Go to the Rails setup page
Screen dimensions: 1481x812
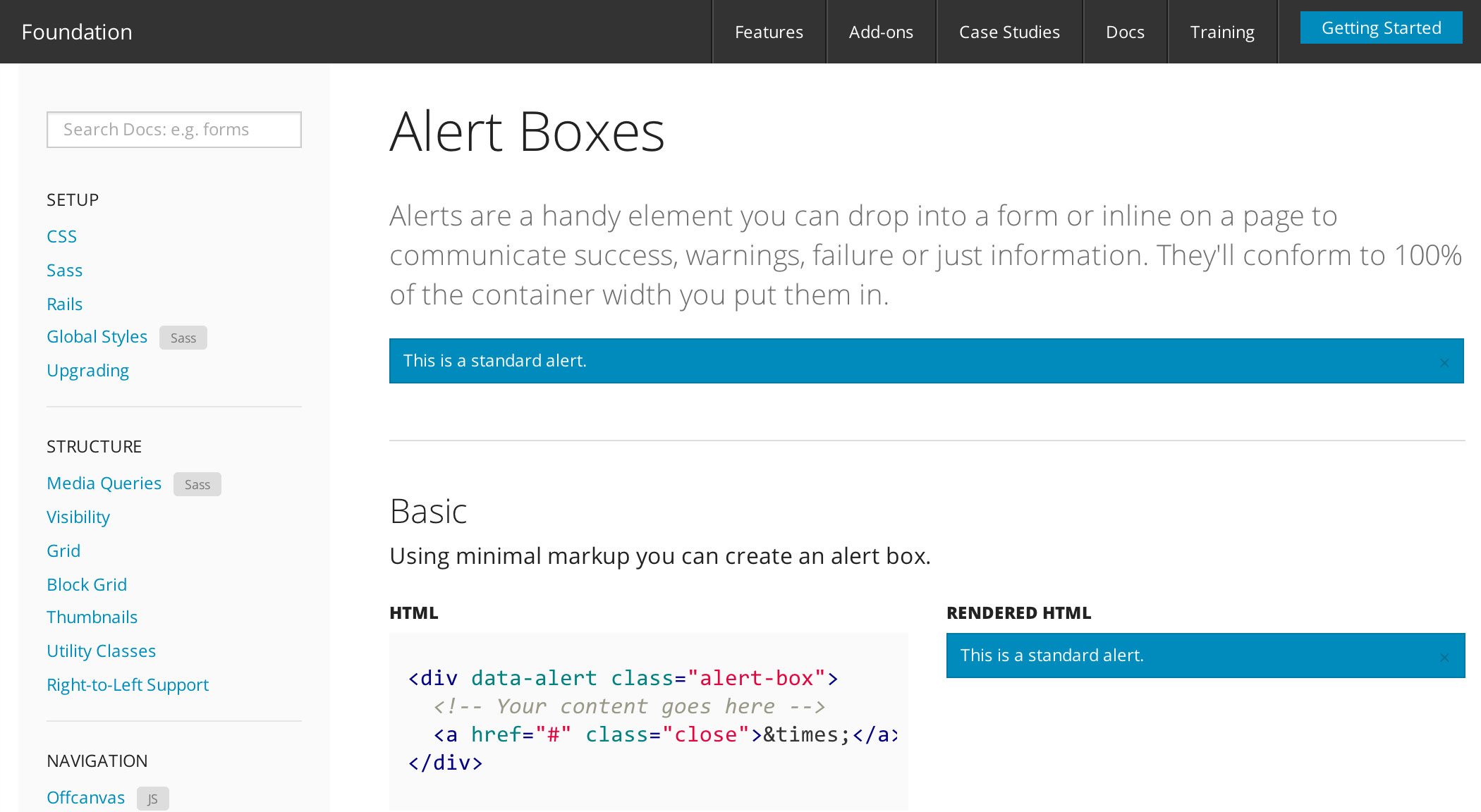(x=64, y=304)
